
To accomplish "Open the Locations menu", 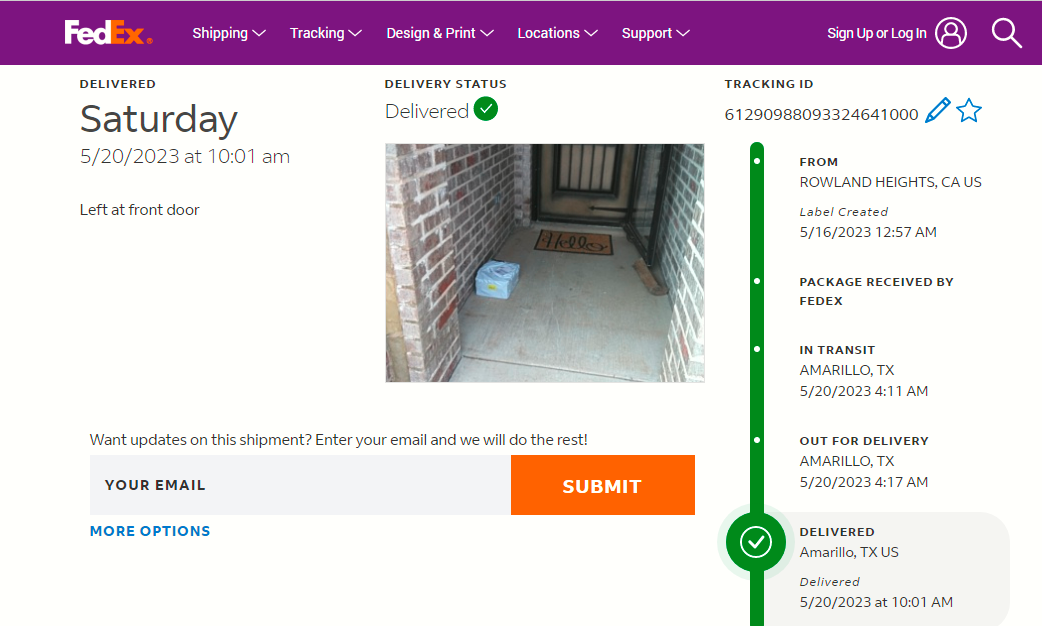I will (x=557, y=33).
